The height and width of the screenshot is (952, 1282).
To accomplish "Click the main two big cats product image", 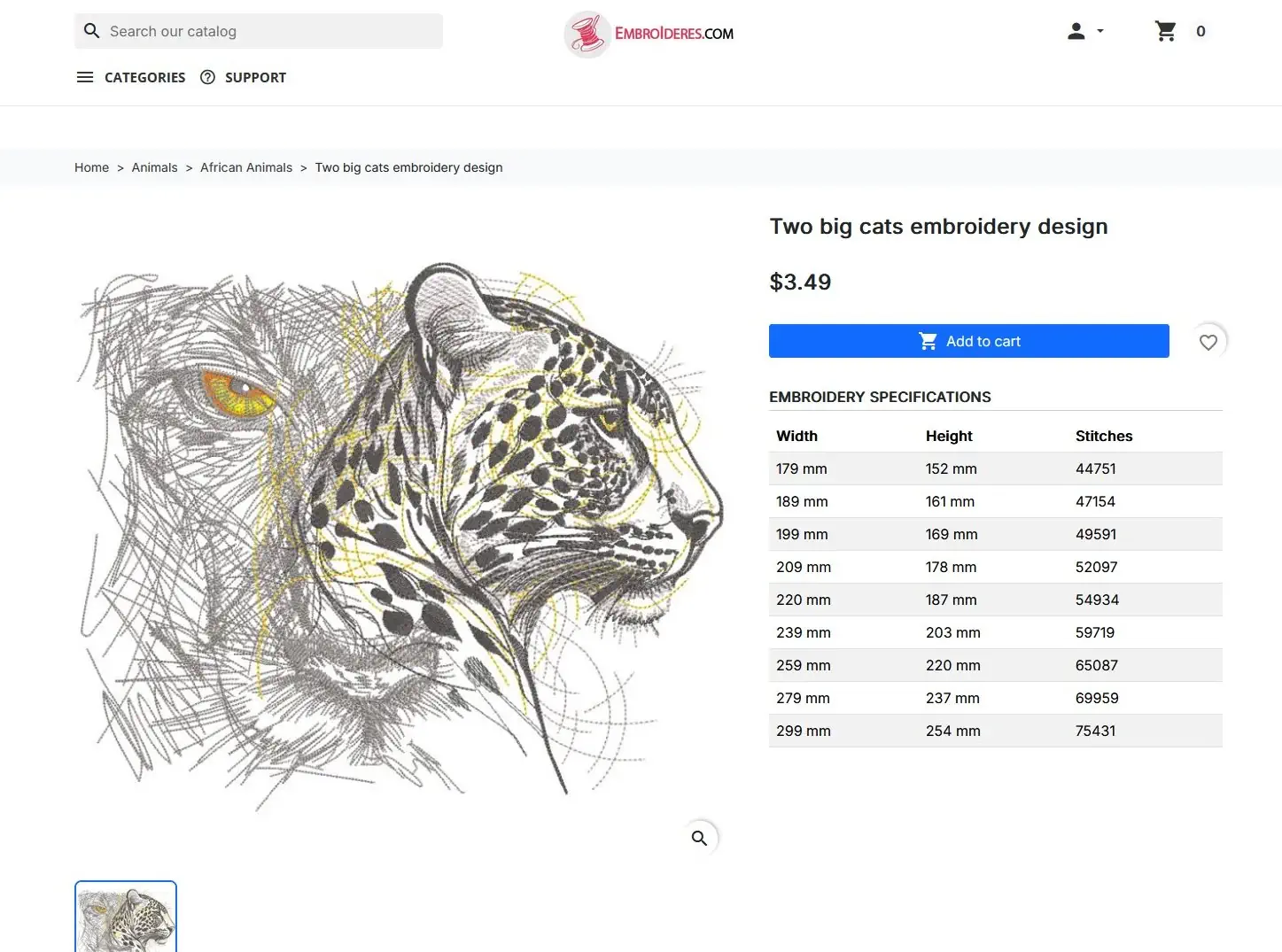I will pos(399,531).
